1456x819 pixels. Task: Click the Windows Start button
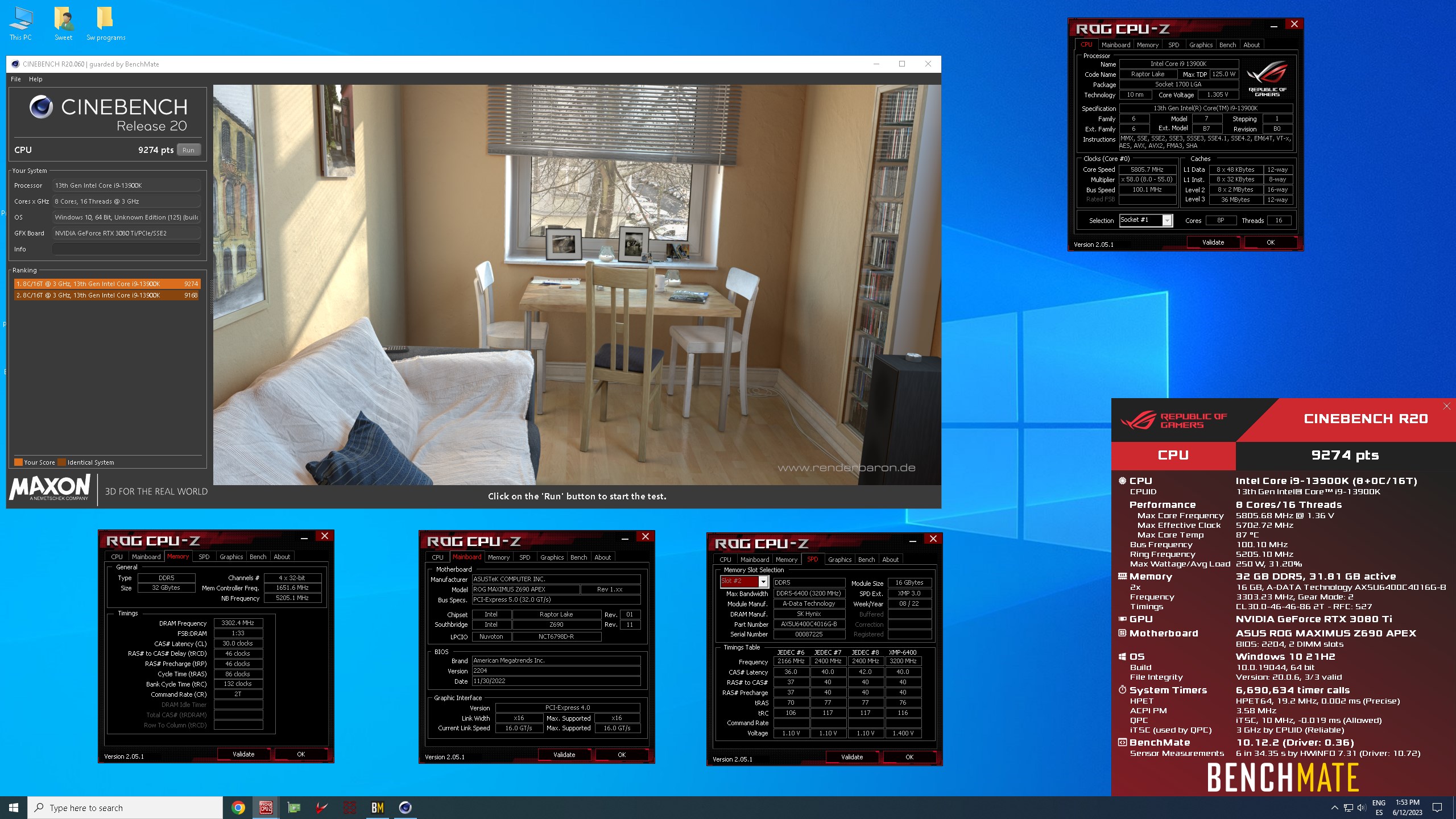point(14,808)
